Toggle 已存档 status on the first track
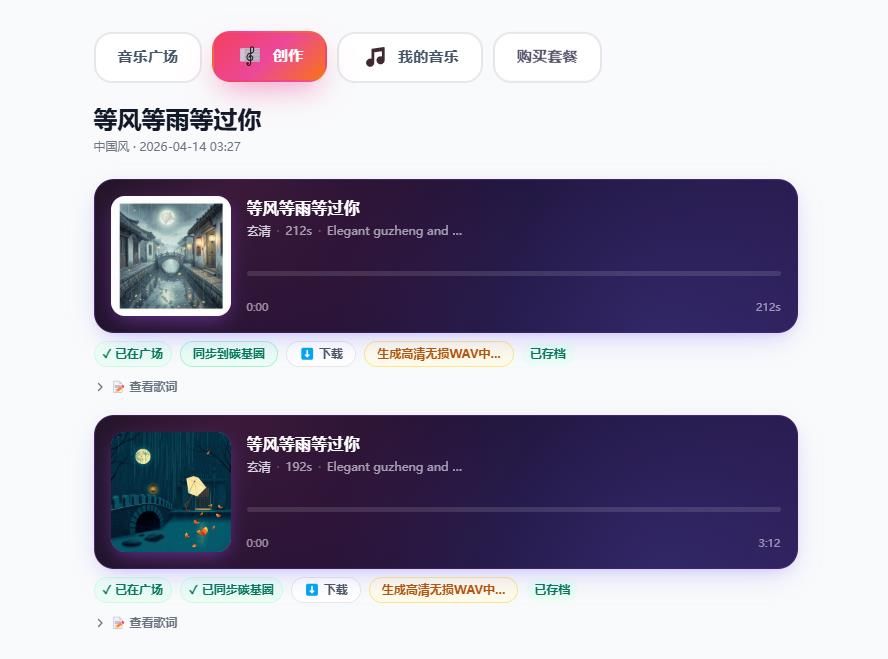 [x=548, y=354]
